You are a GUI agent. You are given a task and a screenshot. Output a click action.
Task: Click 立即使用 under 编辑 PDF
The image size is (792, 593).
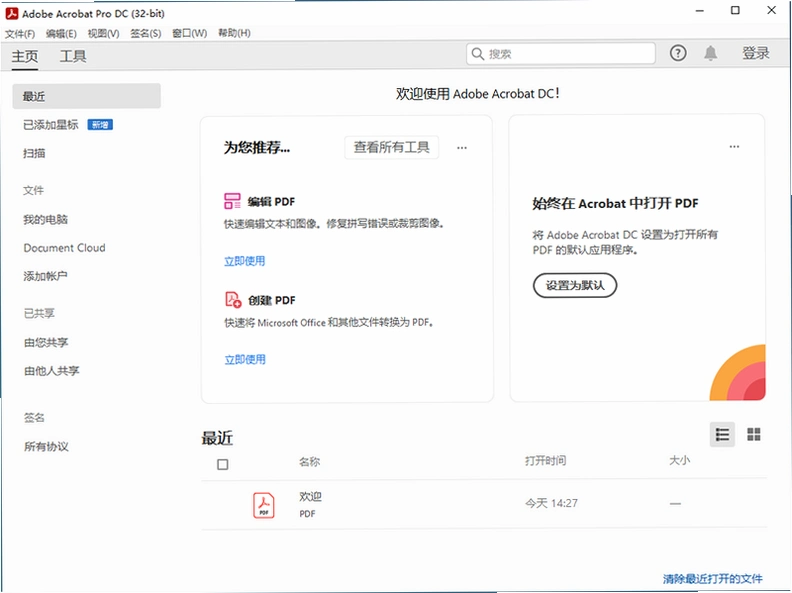(244, 261)
